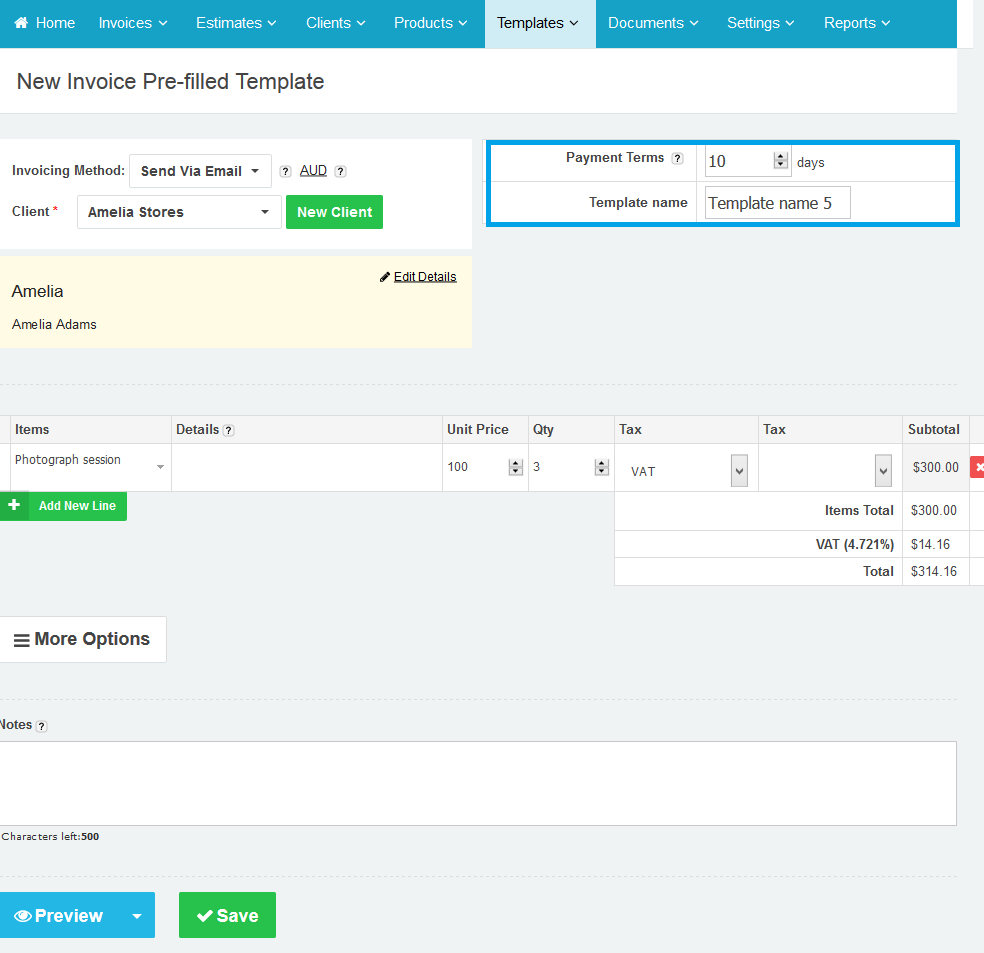This screenshot has width=984, height=953.
Task: Expand the second empty Tax dropdown
Action: 882,470
